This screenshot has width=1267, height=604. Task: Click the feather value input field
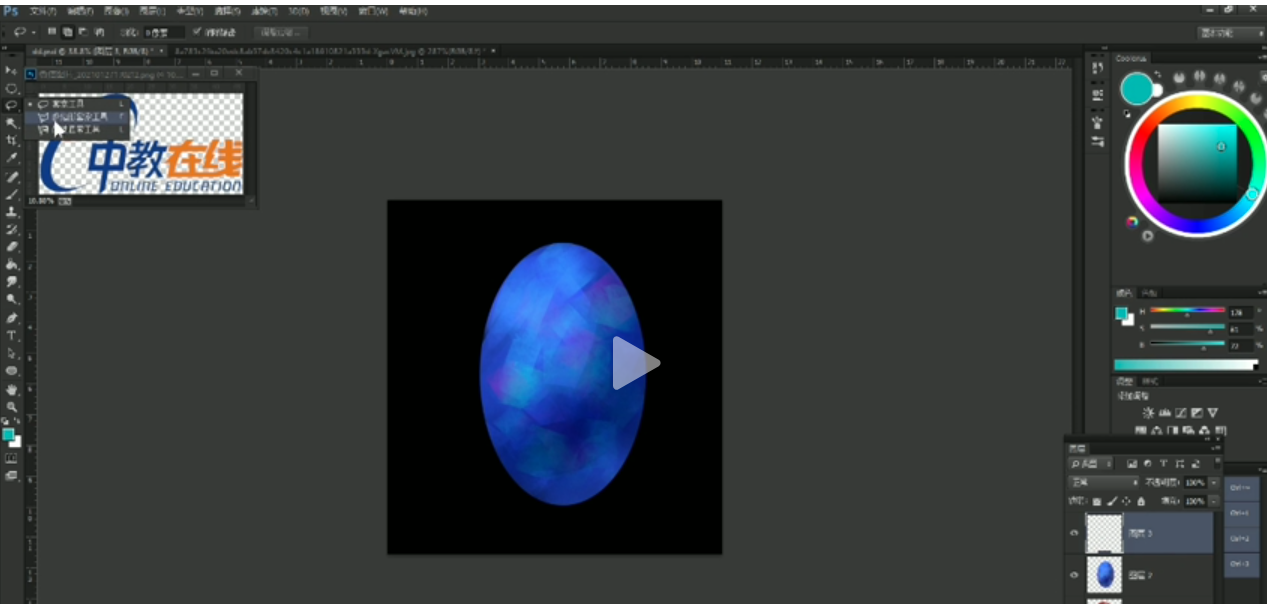(x=164, y=32)
